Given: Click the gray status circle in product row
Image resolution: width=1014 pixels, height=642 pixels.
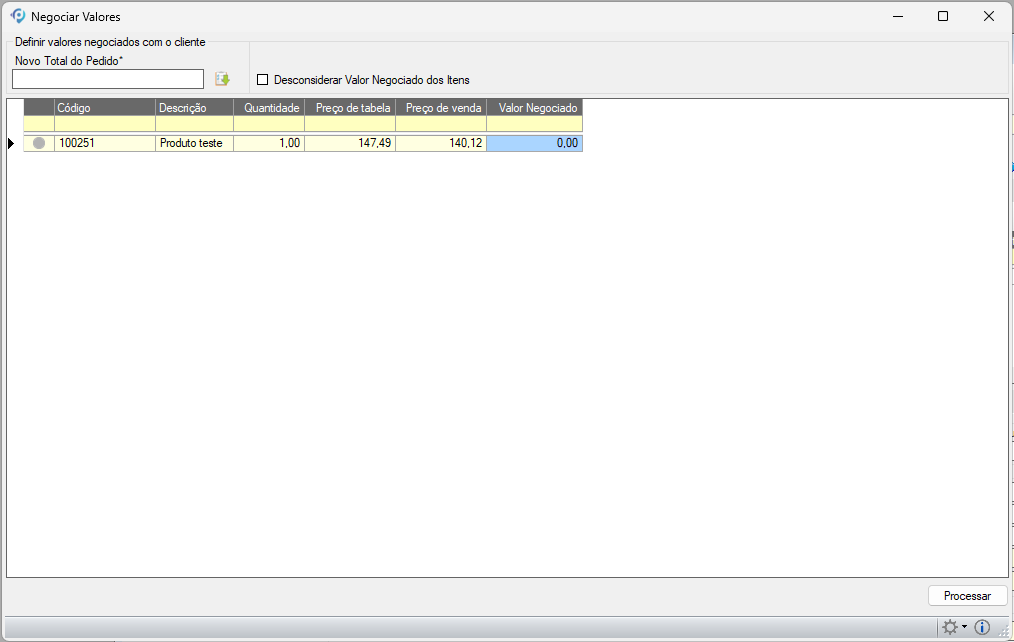Looking at the screenshot, I should (x=39, y=143).
